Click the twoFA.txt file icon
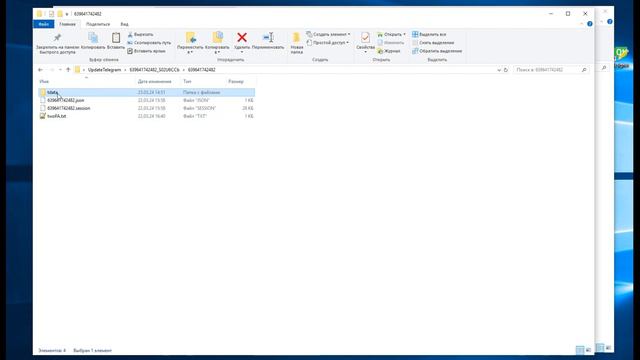Image resolution: width=640 pixels, height=360 pixels. (x=42, y=116)
